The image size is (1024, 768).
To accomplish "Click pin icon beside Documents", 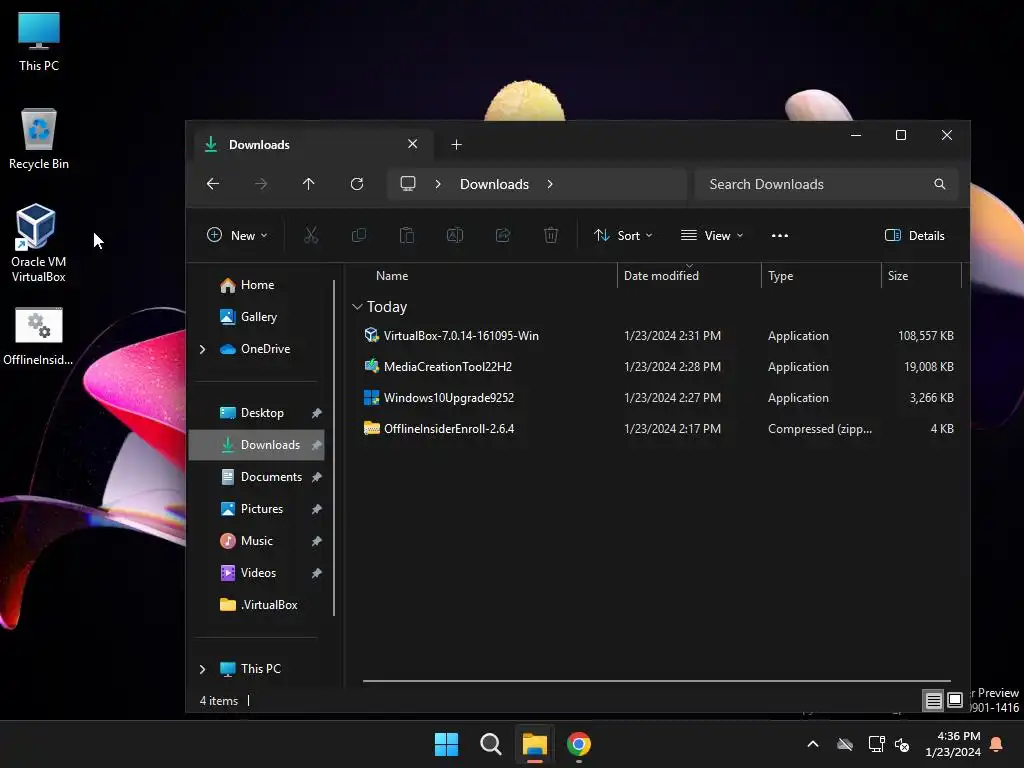I will pos(317,477).
